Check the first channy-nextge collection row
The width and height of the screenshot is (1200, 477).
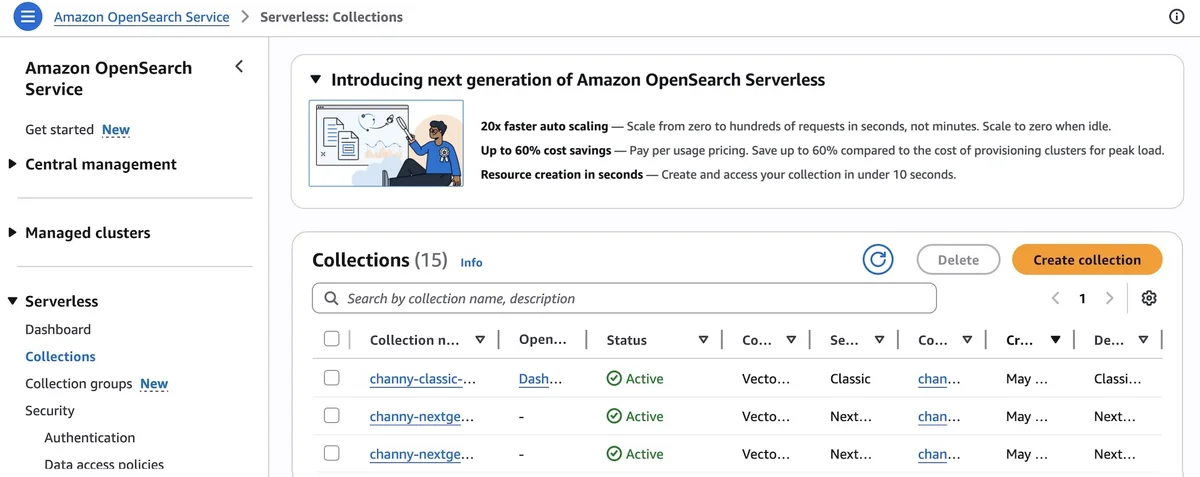[x=332, y=416]
